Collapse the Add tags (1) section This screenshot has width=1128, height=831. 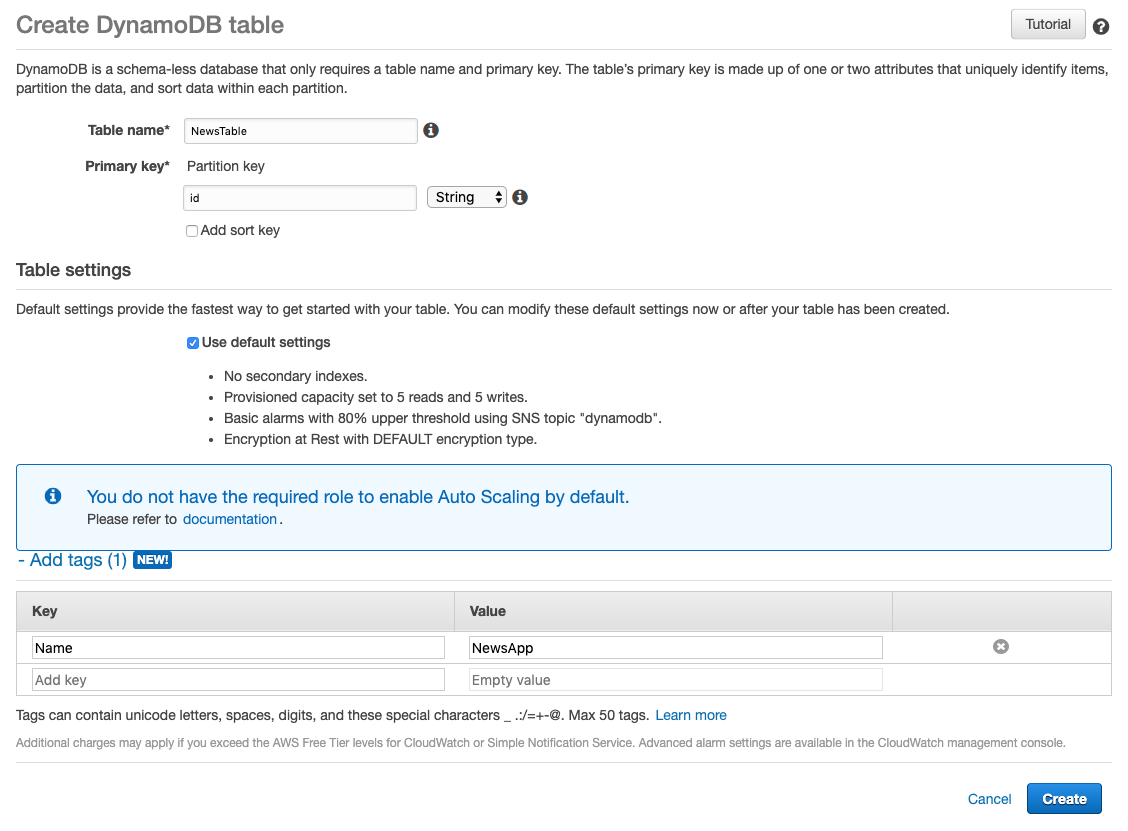coord(72,560)
